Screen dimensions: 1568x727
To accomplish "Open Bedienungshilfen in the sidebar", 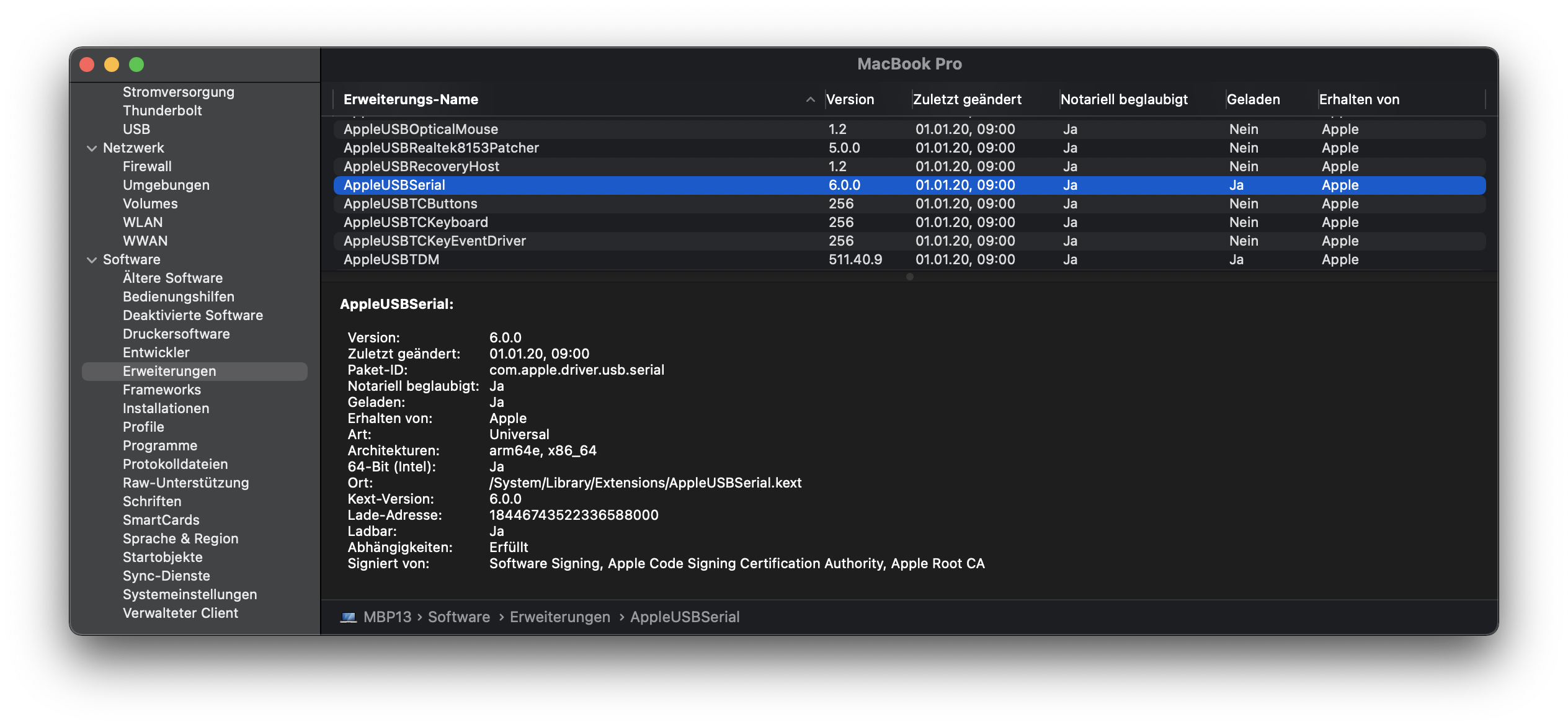I will [179, 297].
